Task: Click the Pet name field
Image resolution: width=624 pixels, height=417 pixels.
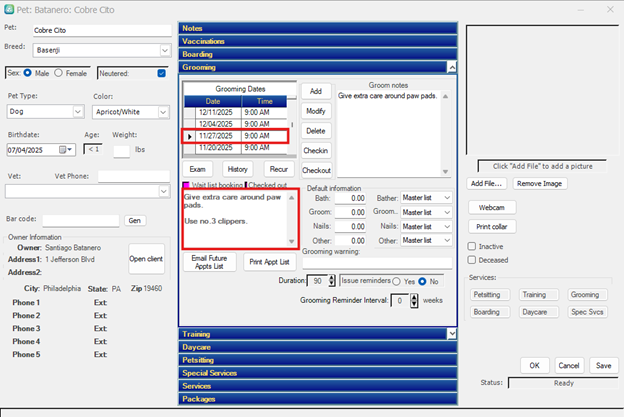Action: click(x=102, y=30)
